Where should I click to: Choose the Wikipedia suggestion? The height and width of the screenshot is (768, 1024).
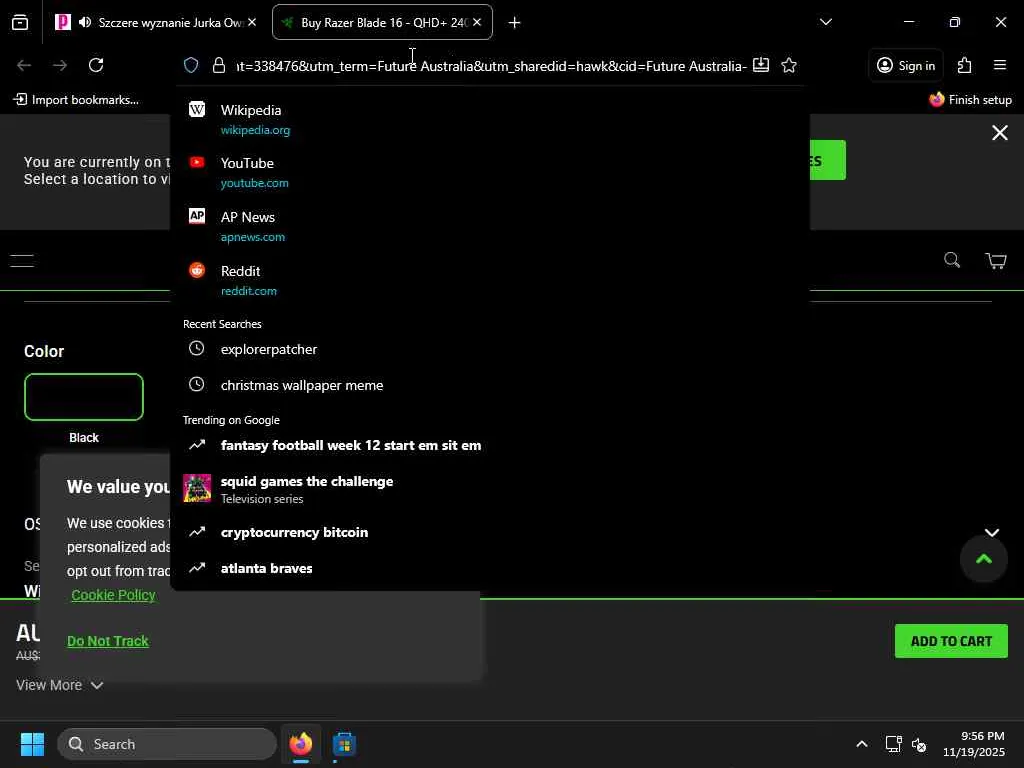pyautogui.click(x=490, y=120)
